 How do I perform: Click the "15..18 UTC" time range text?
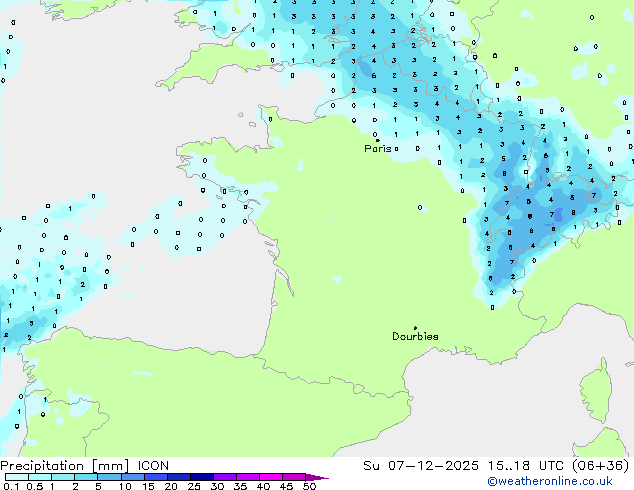click(x=525, y=466)
